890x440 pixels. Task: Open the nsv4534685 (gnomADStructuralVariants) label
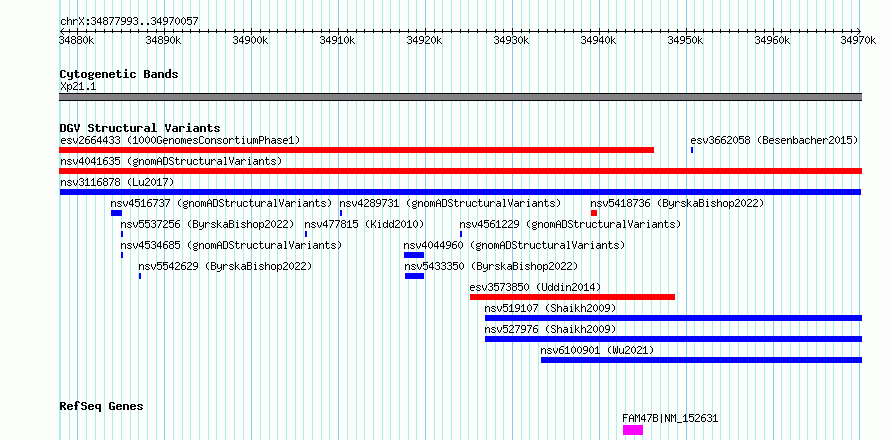(231, 245)
